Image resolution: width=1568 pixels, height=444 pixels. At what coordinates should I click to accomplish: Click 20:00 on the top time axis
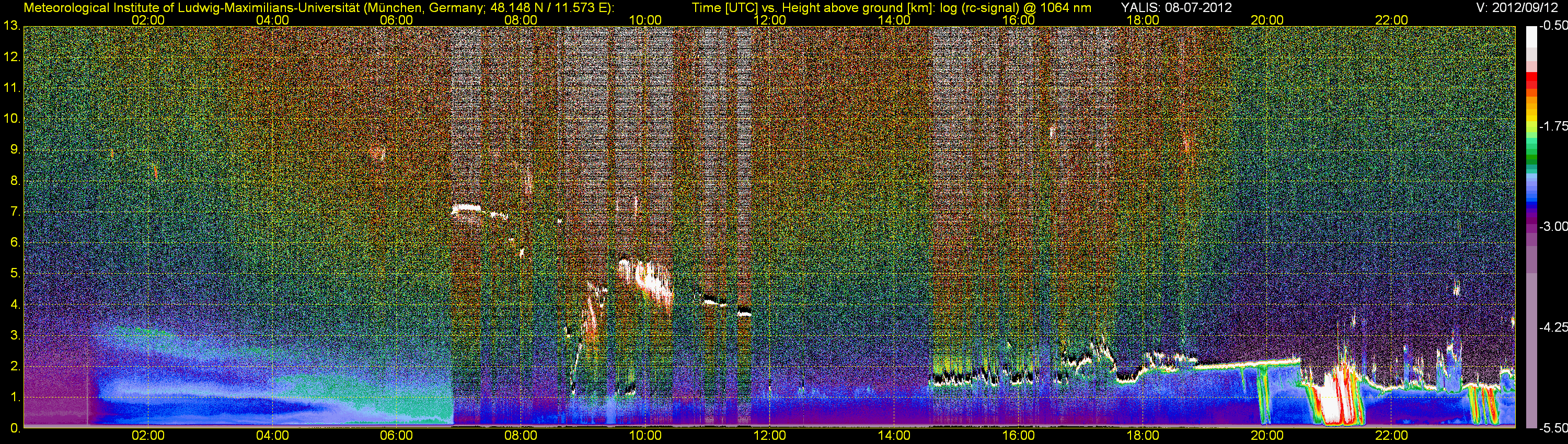click(1267, 20)
